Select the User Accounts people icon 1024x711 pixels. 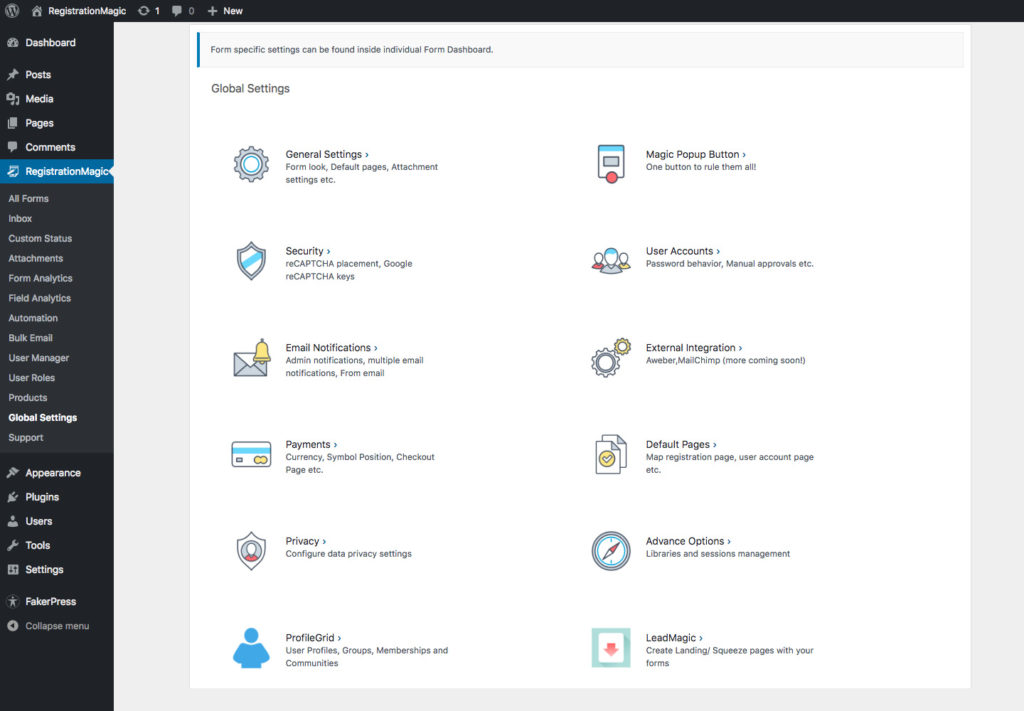[610, 261]
